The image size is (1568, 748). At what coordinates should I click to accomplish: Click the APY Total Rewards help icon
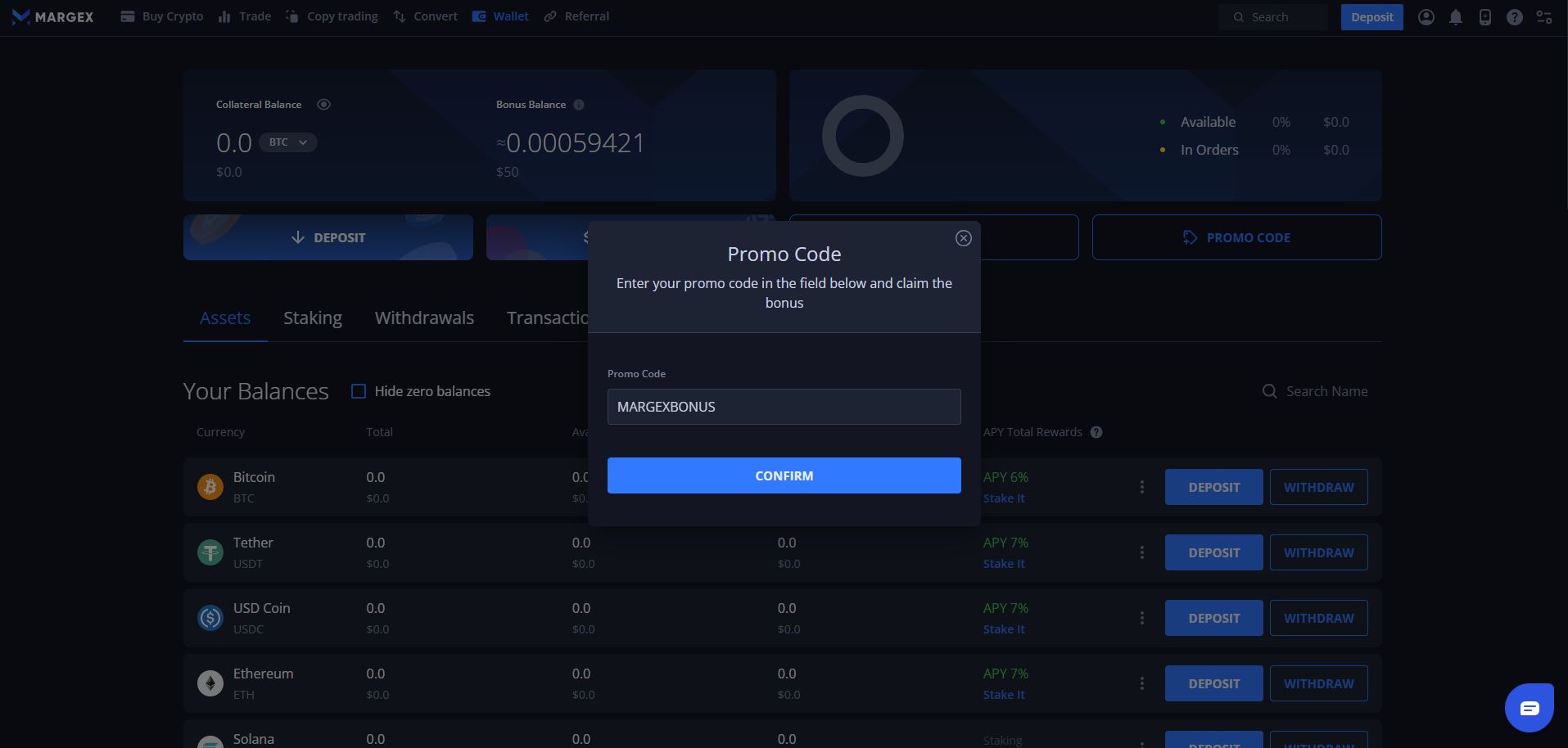tap(1096, 432)
